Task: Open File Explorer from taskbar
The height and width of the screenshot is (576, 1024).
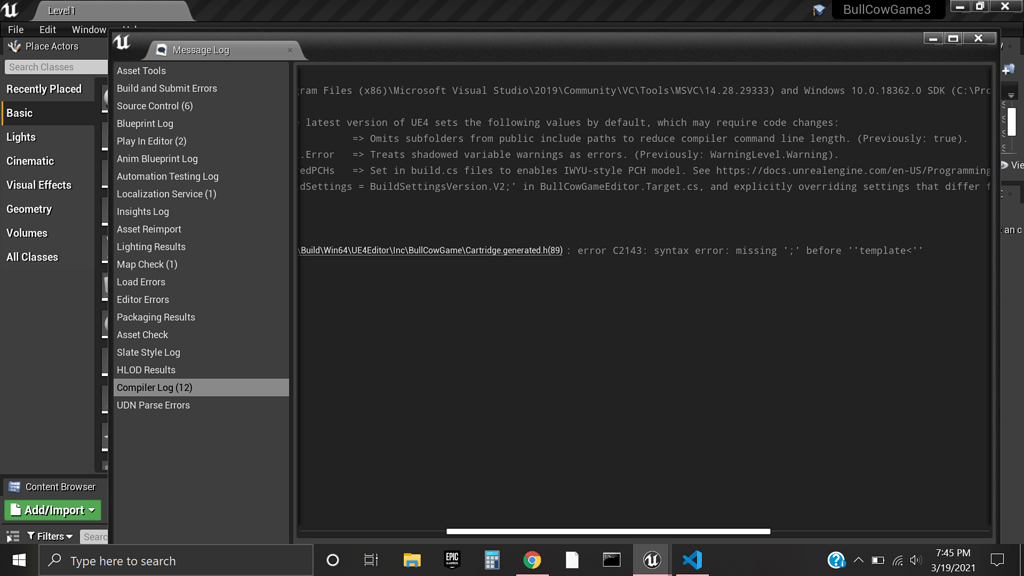Action: [412, 560]
